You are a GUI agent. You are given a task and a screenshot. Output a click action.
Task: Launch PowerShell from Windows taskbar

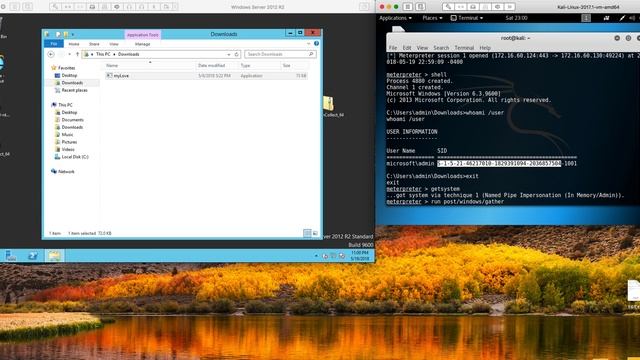pyautogui.click(x=33, y=256)
